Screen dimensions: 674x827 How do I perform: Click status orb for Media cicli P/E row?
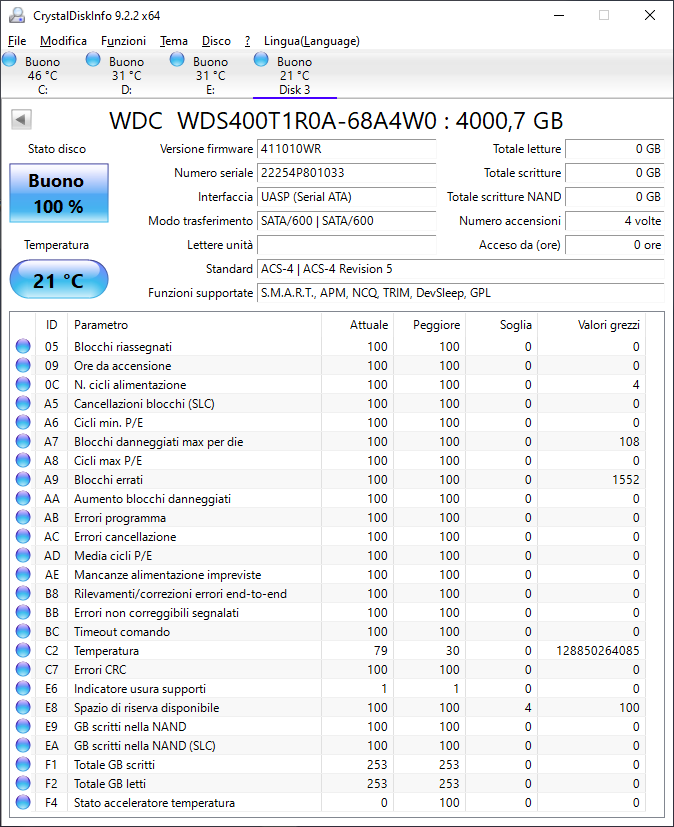pyautogui.click(x=23, y=555)
